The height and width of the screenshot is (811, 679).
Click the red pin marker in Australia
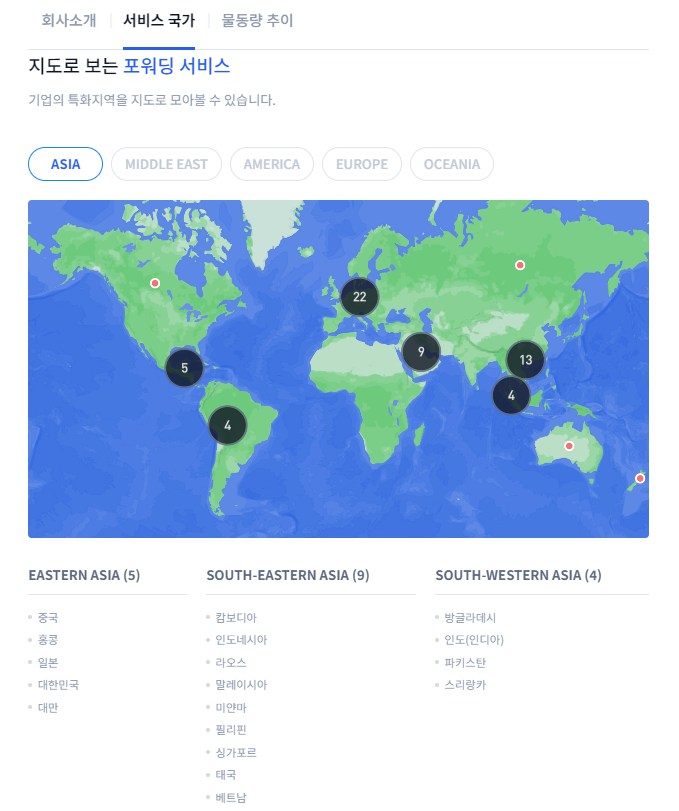569,446
